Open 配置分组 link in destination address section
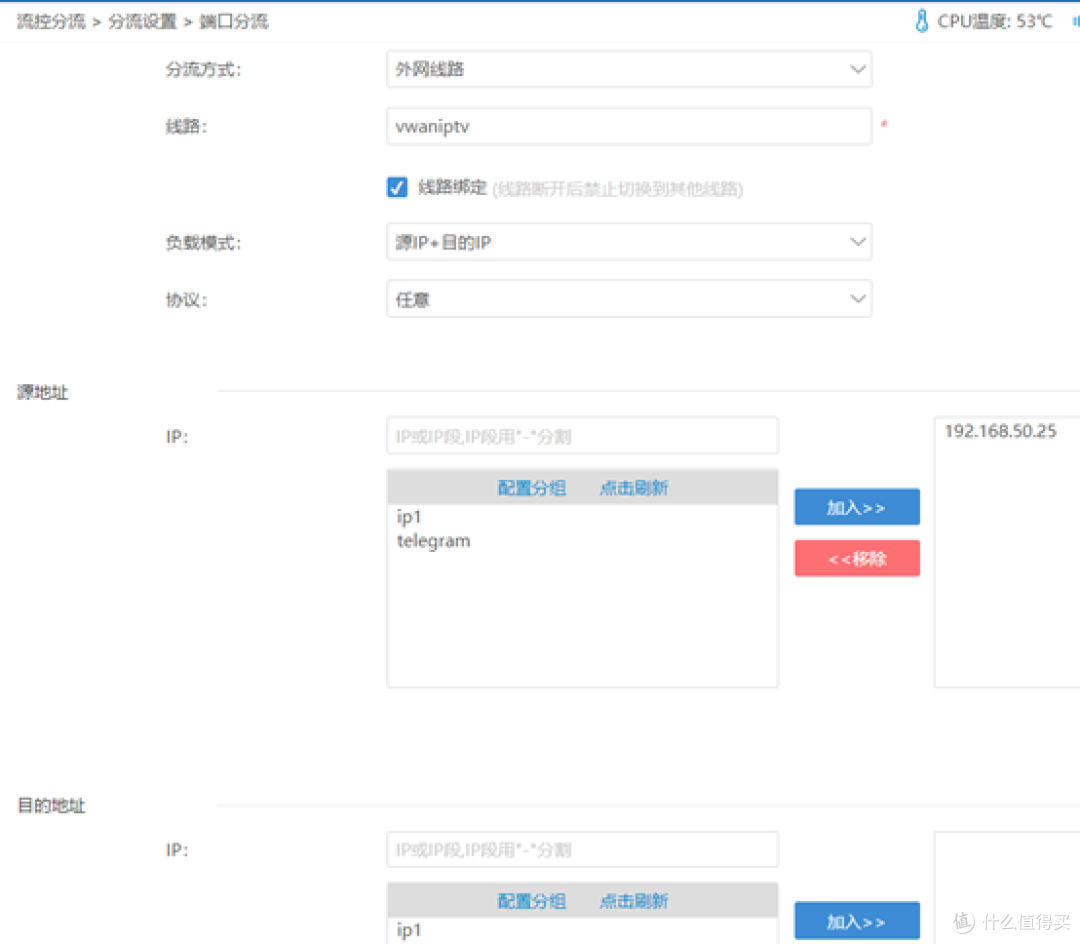 [x=531, y=901]
